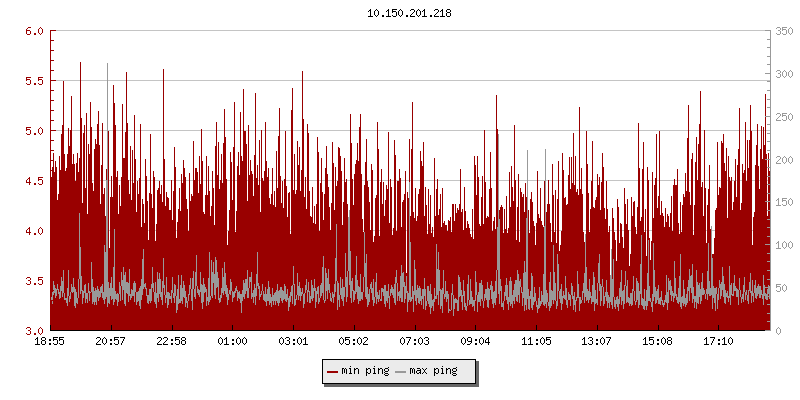Click the 17:10 time axis label
800x400 pixels.
pos(718,342)
